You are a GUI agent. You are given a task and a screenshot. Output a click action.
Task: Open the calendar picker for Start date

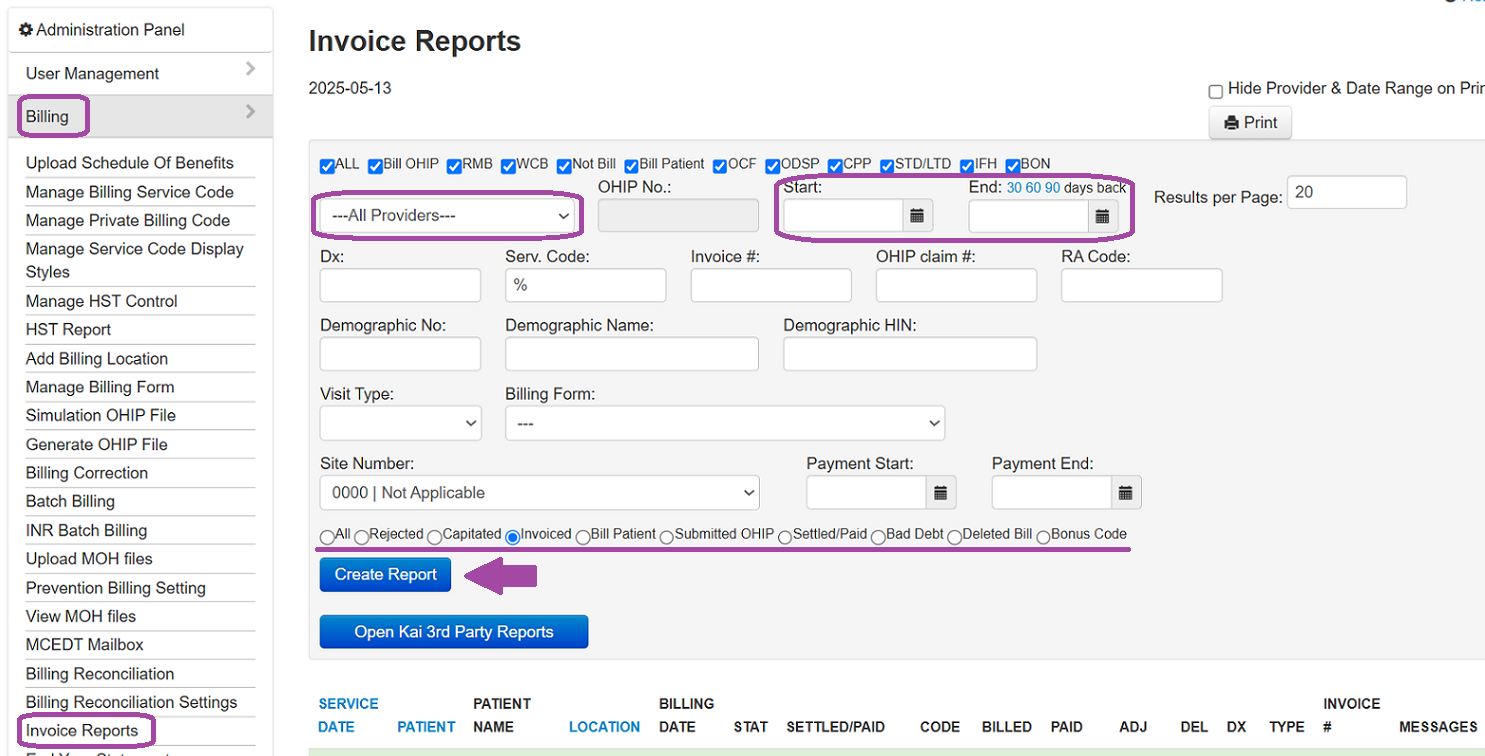tap(917, 215)
